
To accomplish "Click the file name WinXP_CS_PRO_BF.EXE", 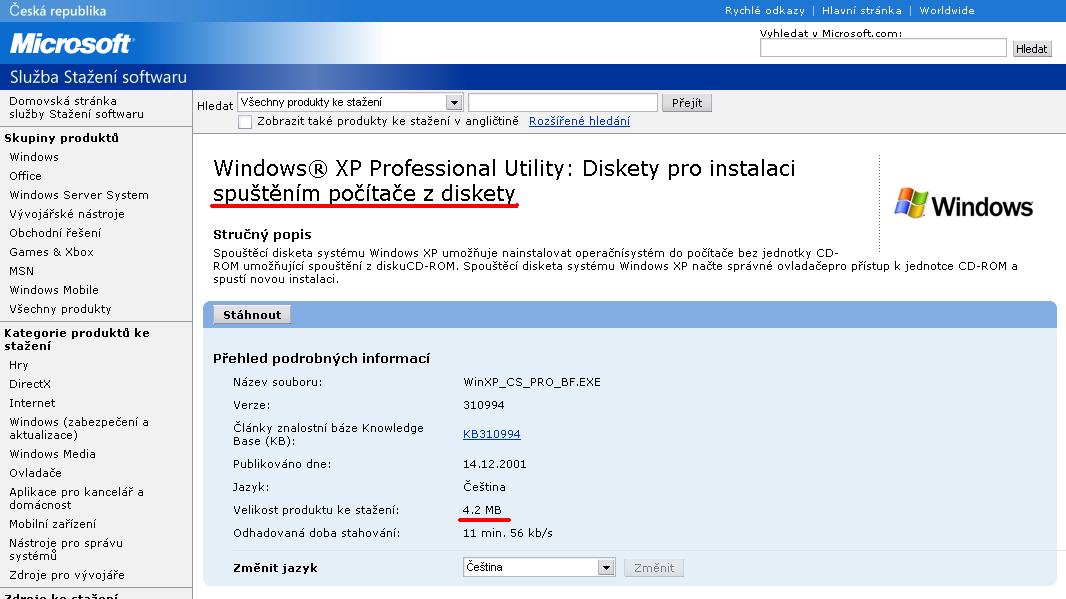I will (x=532, y=382).
